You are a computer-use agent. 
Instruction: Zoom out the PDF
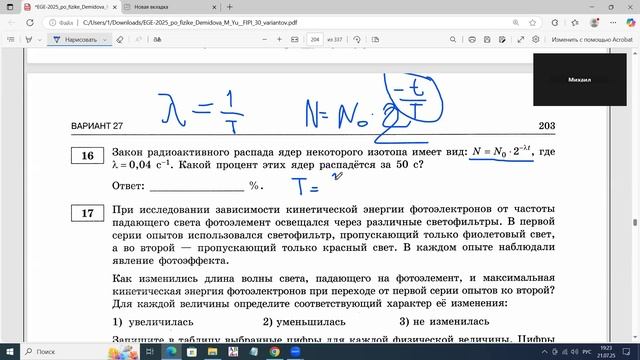[x=264, y=40]
